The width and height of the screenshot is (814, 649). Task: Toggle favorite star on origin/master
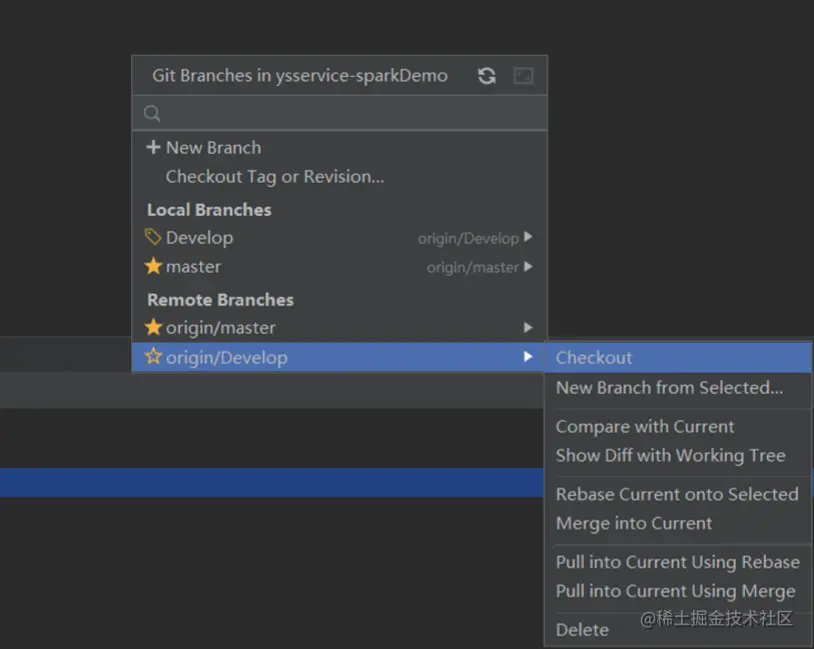coord(153,328)
